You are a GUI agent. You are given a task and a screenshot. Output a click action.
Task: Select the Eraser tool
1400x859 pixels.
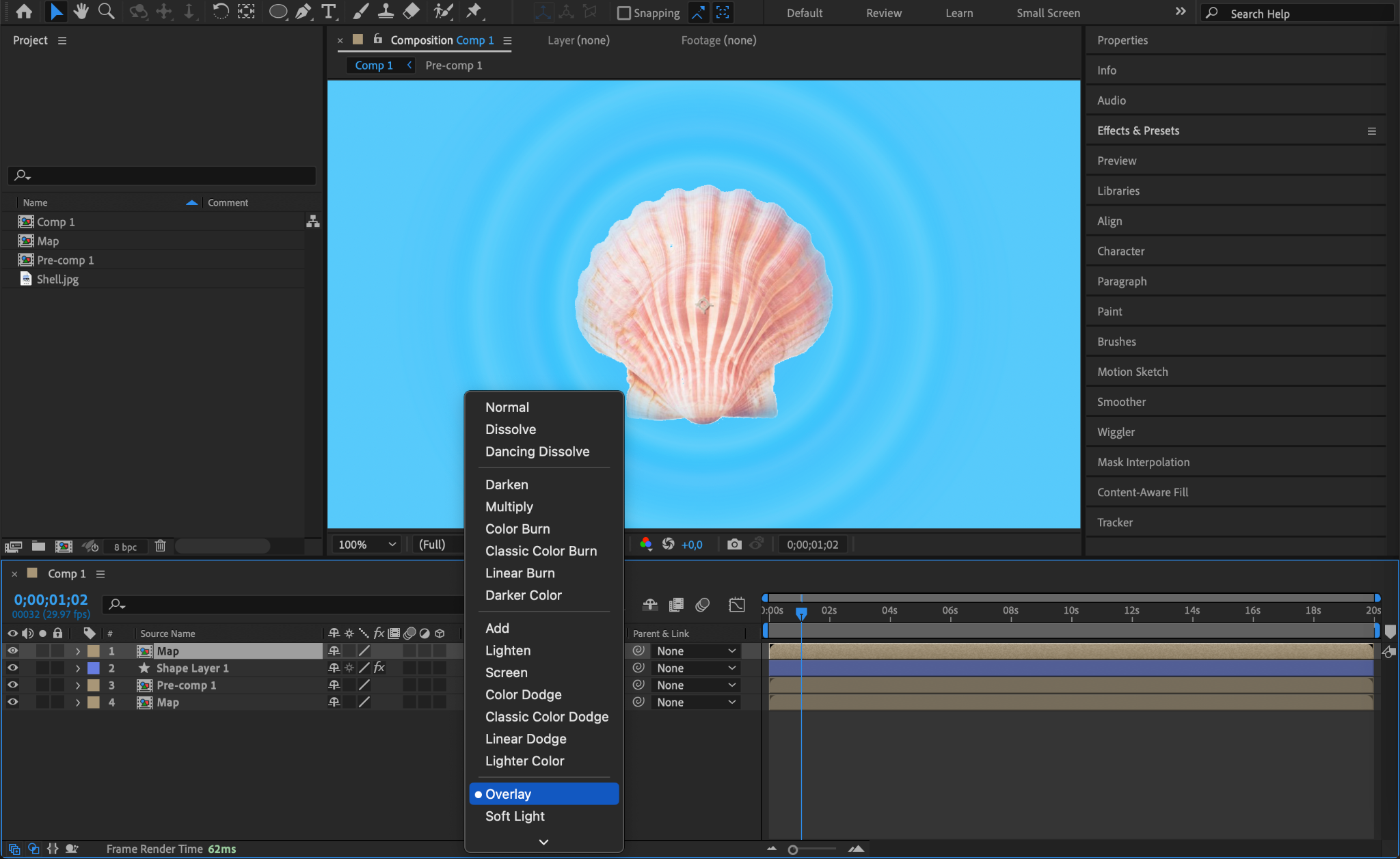point(411,12)
